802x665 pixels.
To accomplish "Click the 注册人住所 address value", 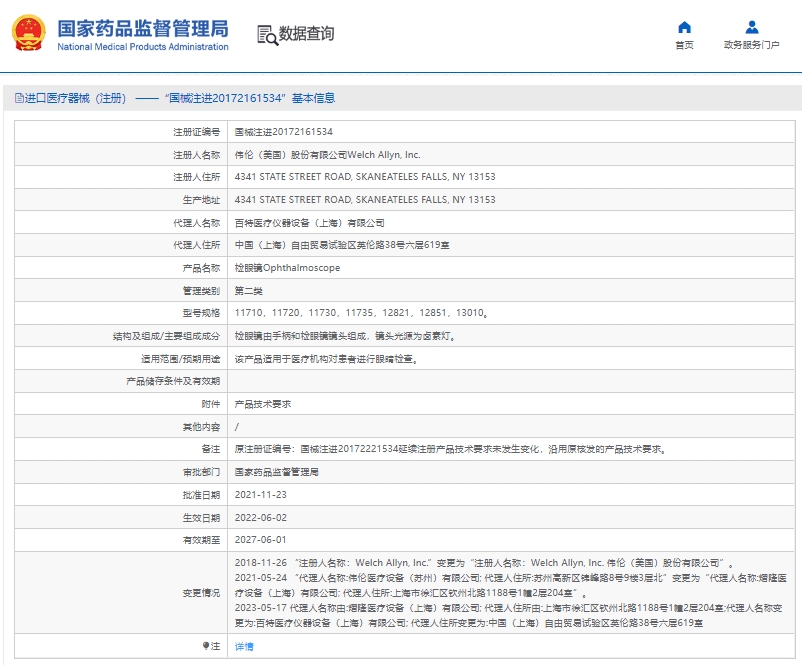I will tap(365, 177).
